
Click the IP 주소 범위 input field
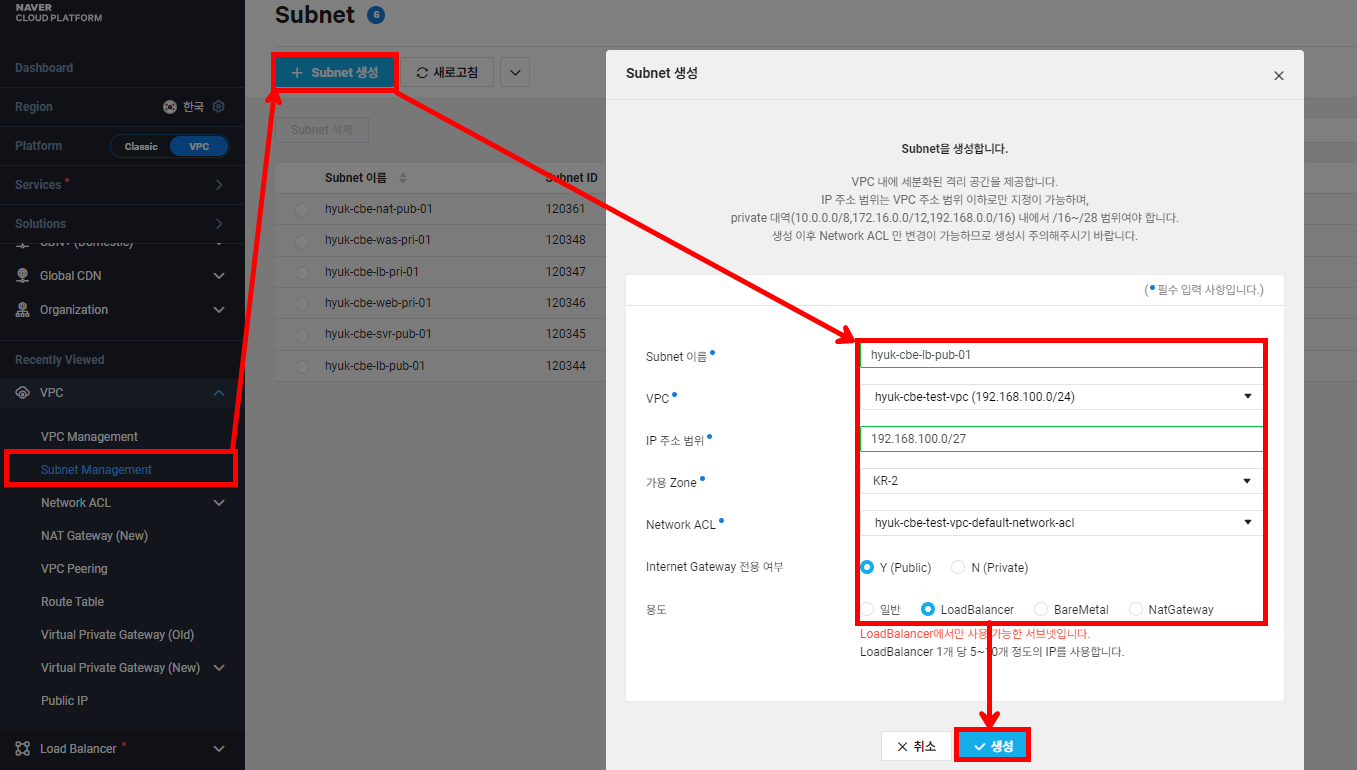pyautogui.click(x=1061, y=439)
